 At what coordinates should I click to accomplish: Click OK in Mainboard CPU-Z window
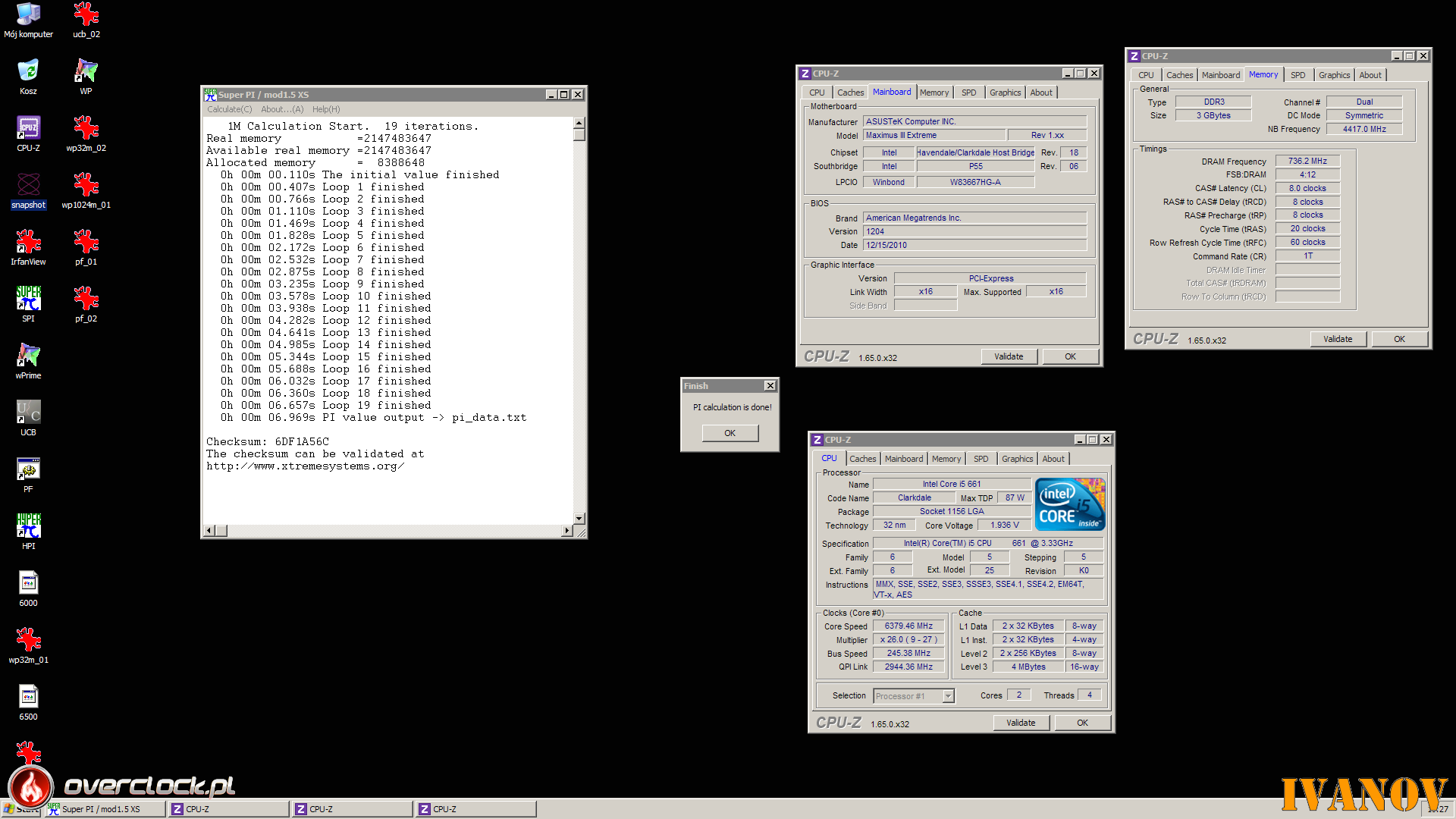tap(1070, 356)
